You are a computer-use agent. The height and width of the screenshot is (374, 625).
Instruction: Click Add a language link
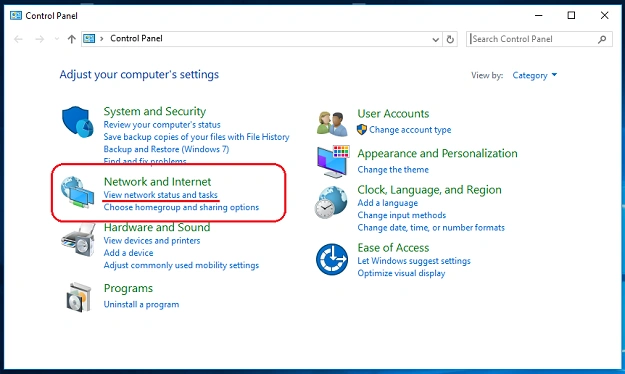[387, 203]
